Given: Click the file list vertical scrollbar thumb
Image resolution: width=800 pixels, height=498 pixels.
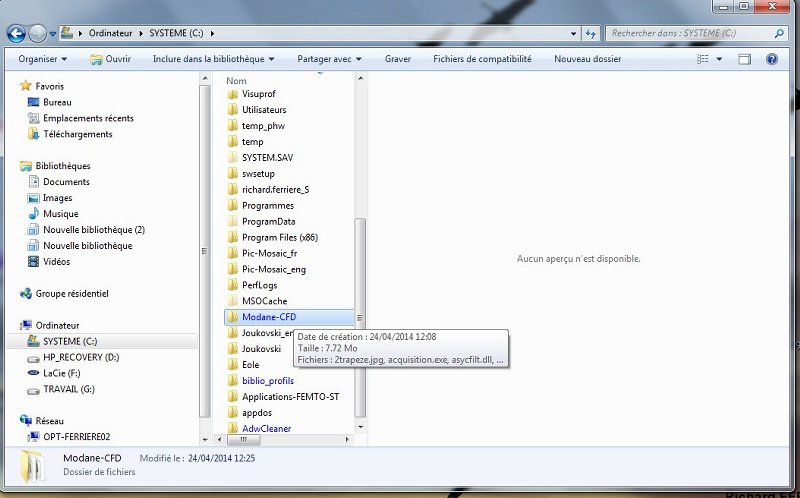Looking at the screenshot, I should (x=360, y=317).
